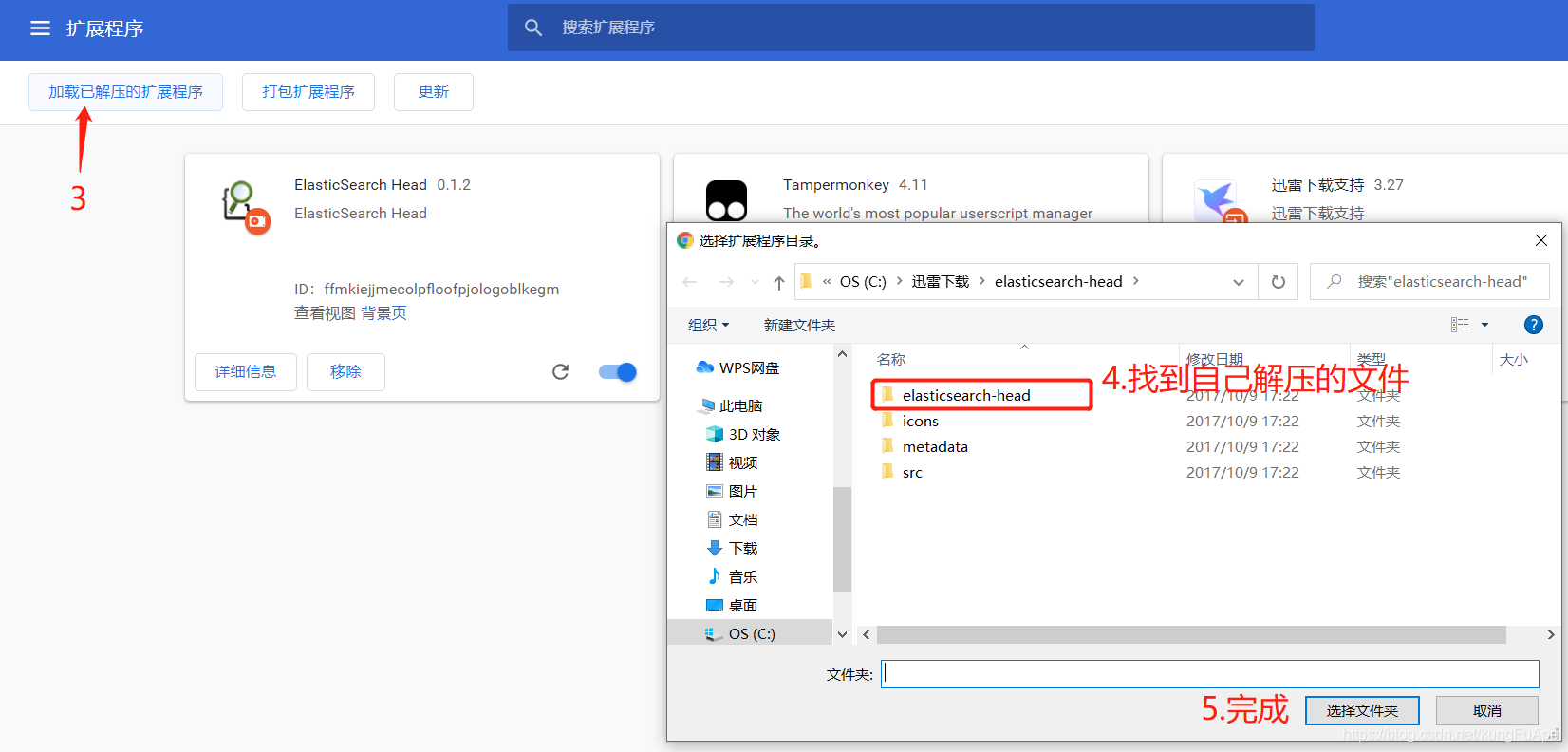Select 此电脑 in navigation pane
Screen dimensions: 1568x752
pyautogui.click(x=730, y=406)
